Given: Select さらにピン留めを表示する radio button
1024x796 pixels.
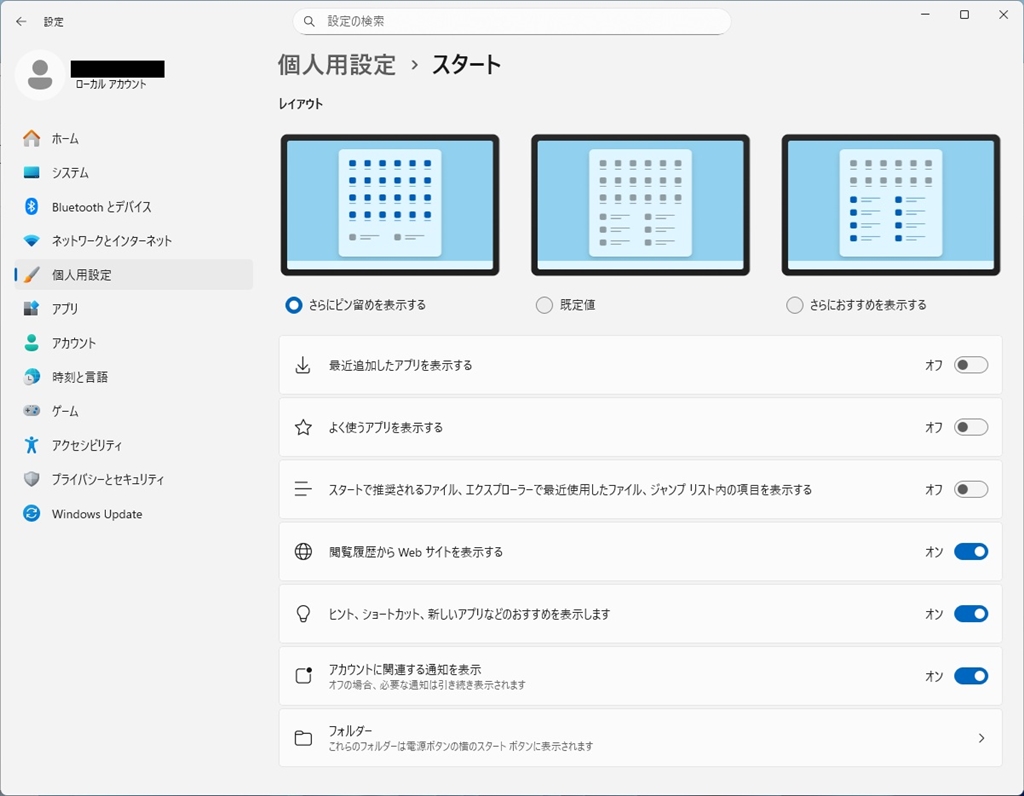Looking at the screenshot, I should (x=294, y=305).
